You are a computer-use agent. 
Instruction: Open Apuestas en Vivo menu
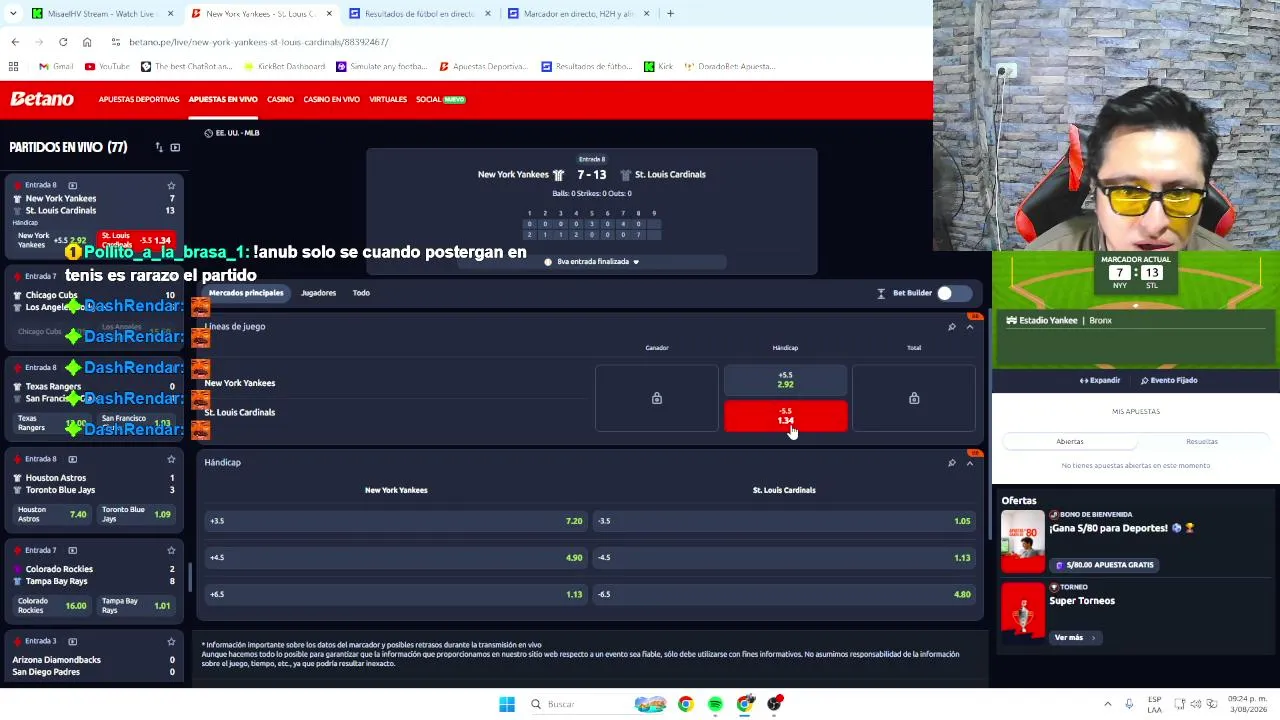pyautogui.click(x=223, y=99)
